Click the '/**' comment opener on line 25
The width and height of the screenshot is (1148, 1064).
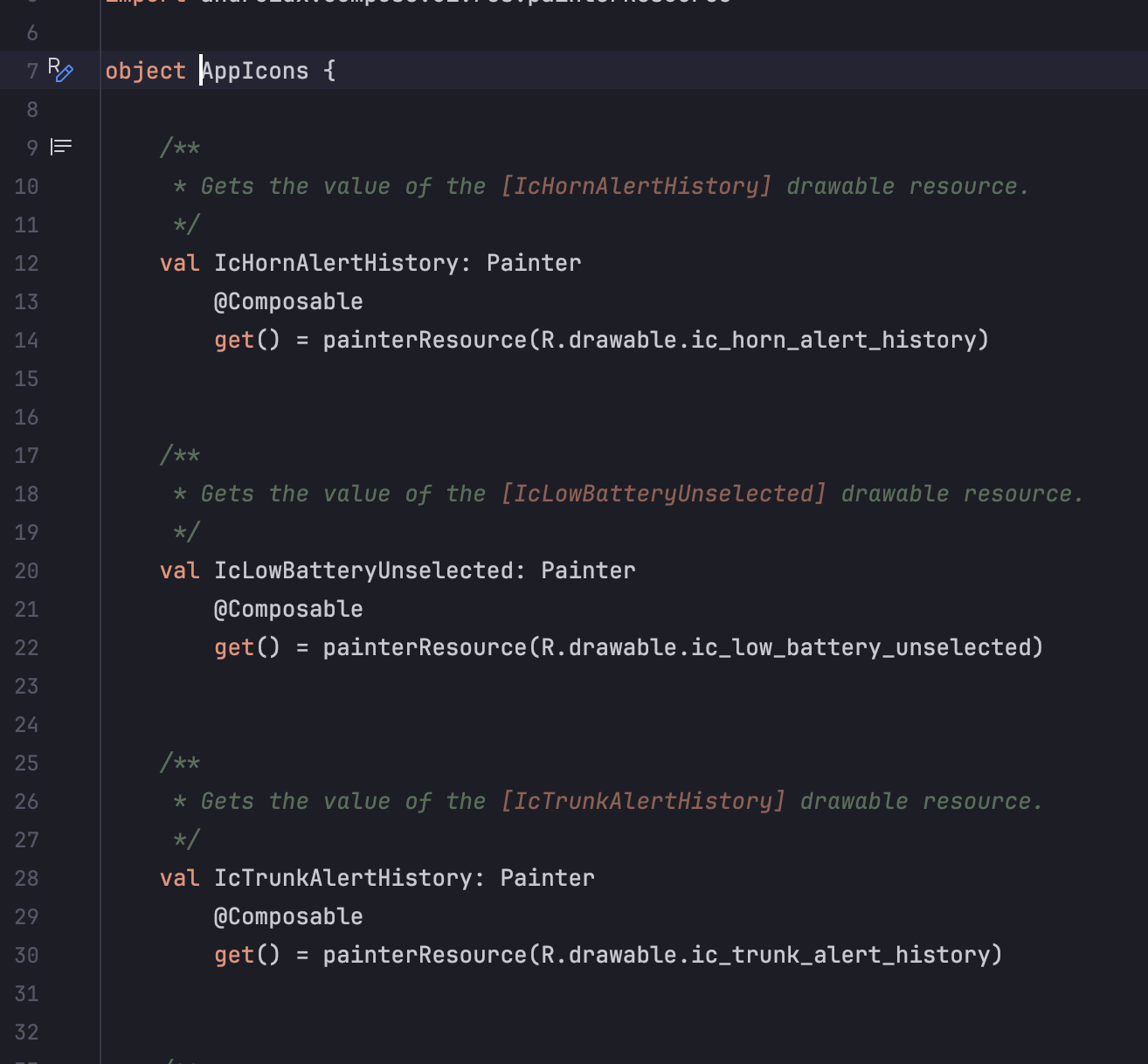pos(180,763)
